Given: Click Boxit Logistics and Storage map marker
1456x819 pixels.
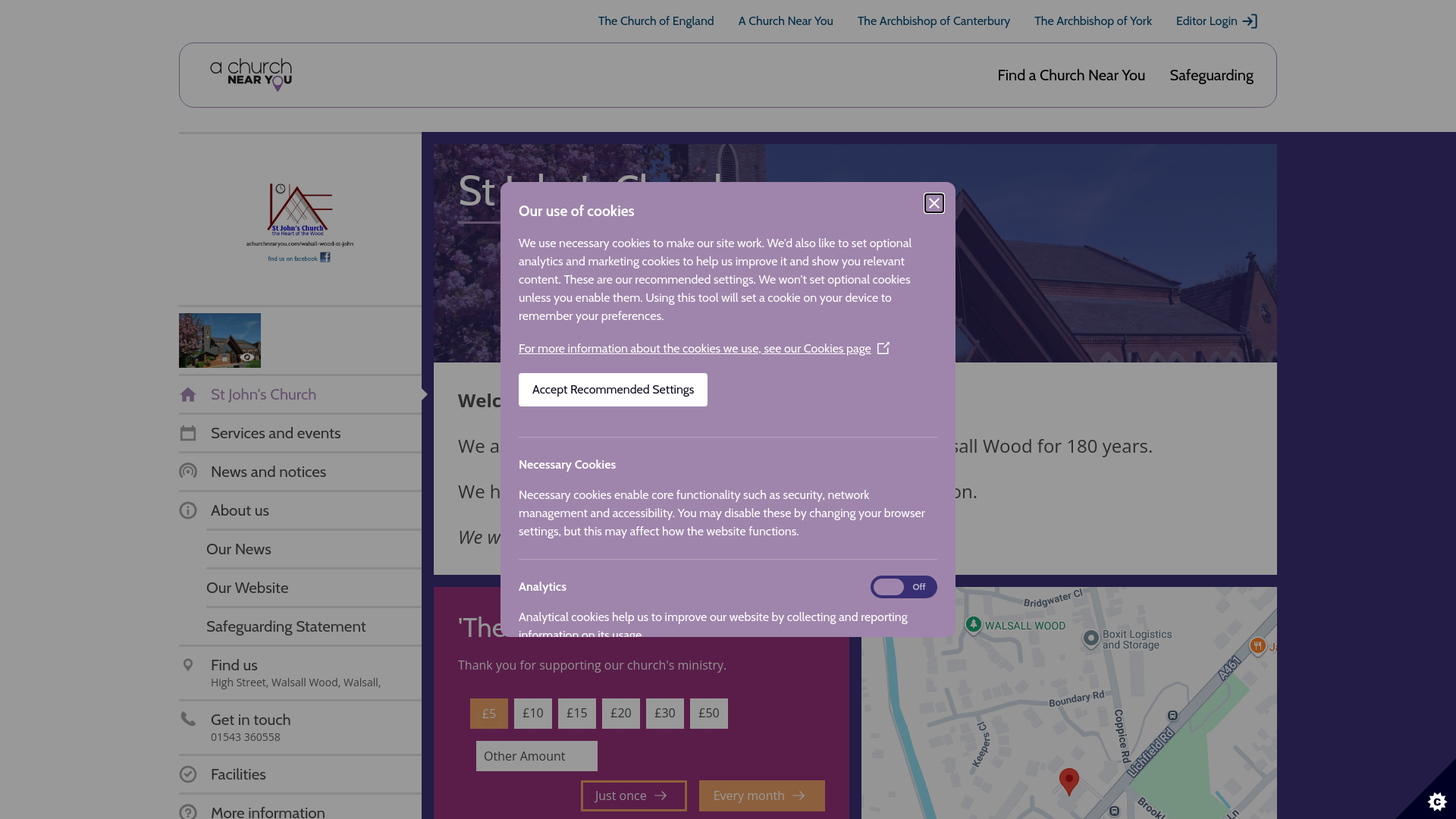Looking at the screenshot, I should click(1091, 639).
